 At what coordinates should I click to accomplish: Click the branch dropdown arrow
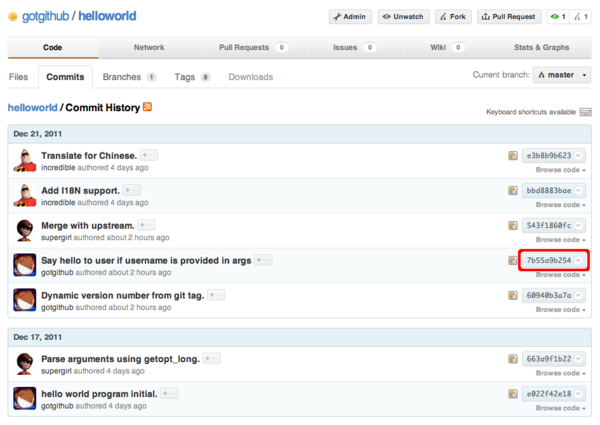coord(584,75)
